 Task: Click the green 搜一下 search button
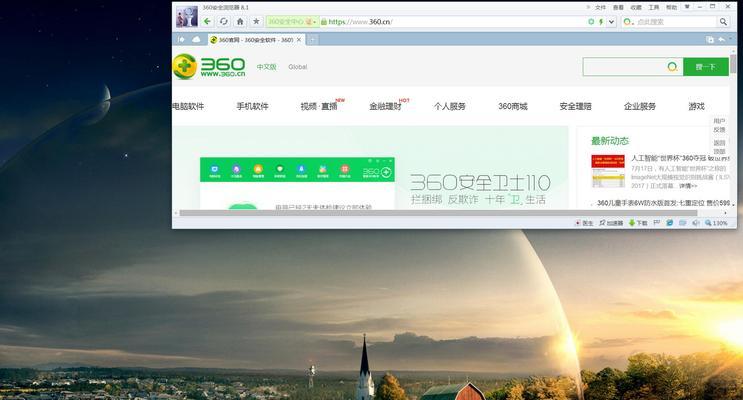coord(706,67)
